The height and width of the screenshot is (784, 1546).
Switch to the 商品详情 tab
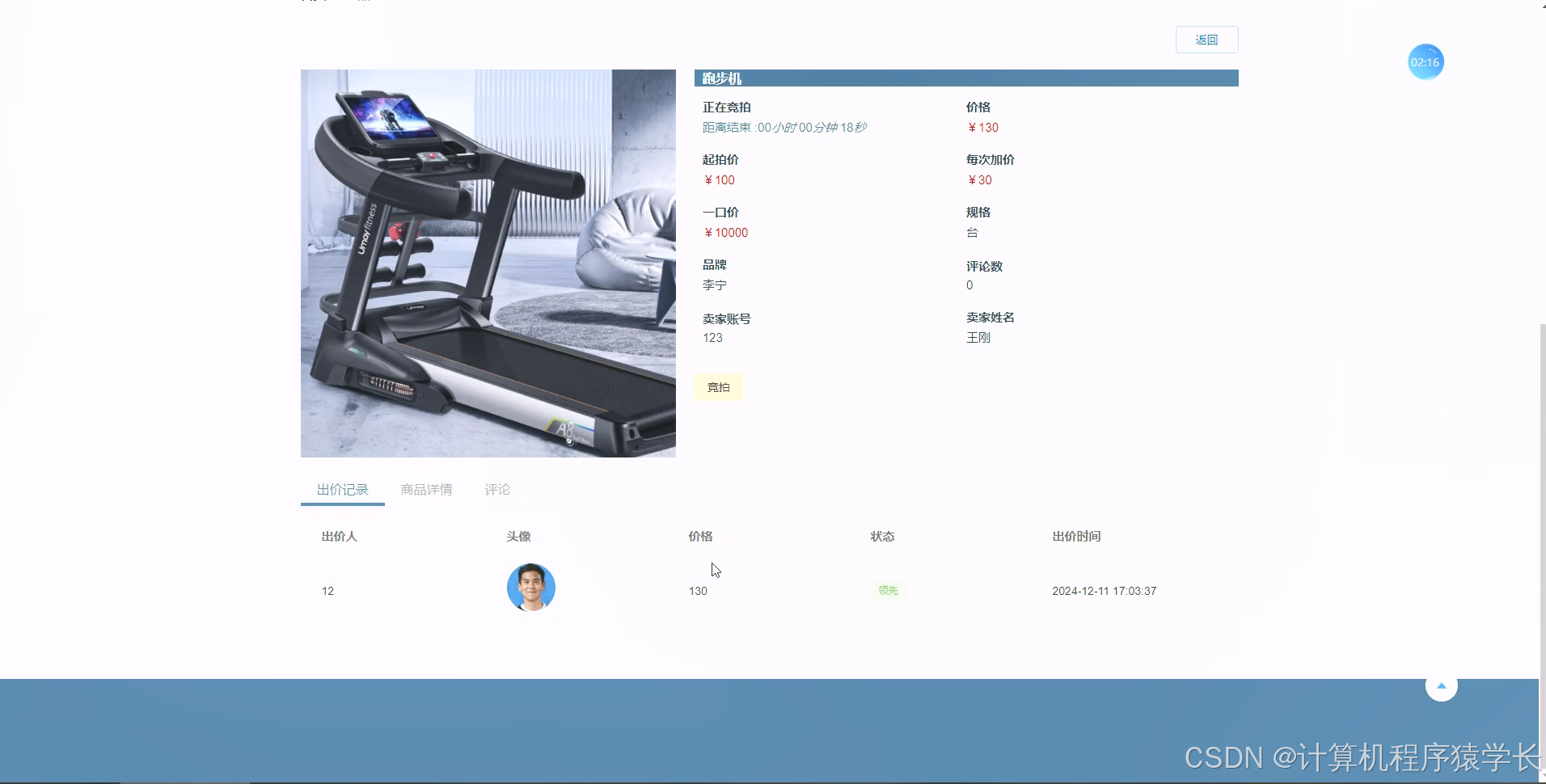coord(426,489)
